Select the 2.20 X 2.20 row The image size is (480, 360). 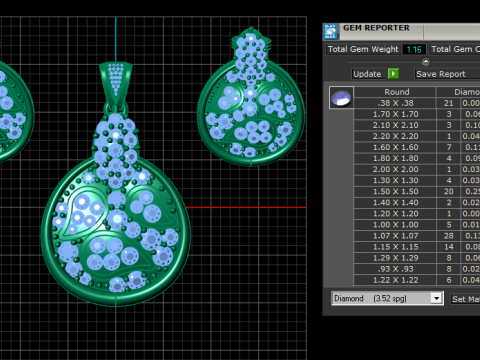click(417, 136)
